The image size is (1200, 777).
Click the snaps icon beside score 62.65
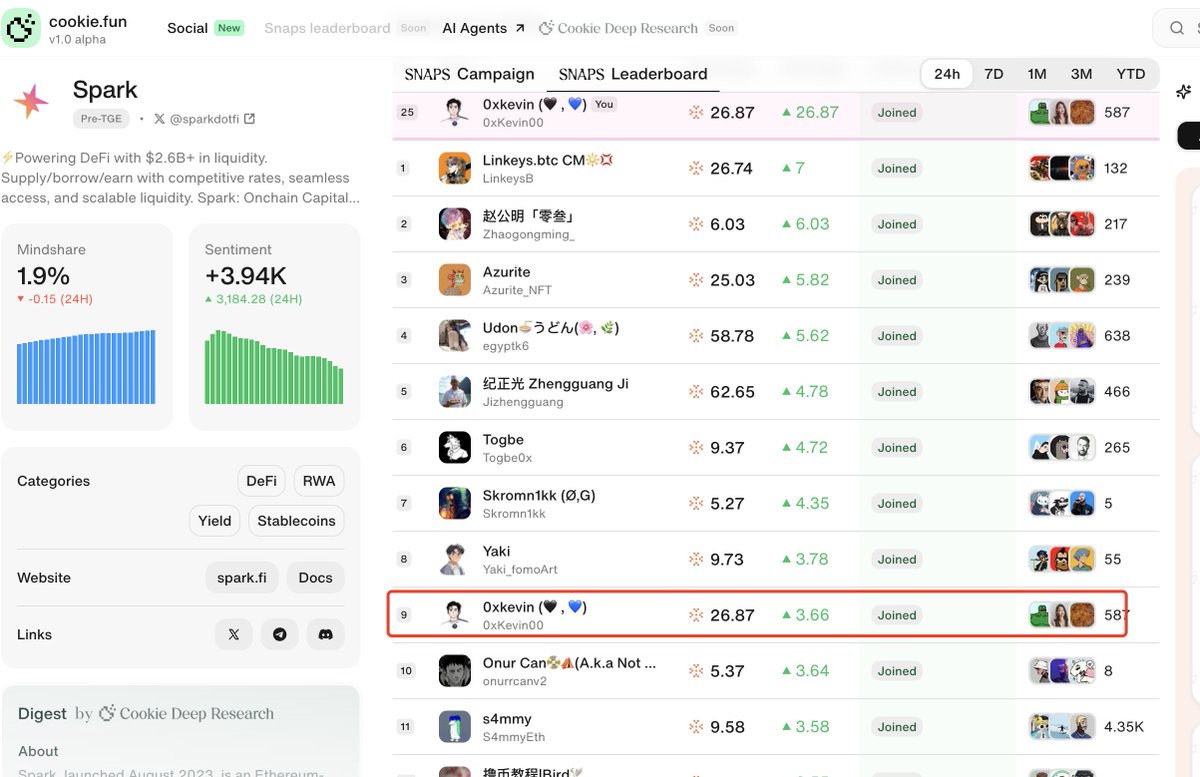[696, 392]
